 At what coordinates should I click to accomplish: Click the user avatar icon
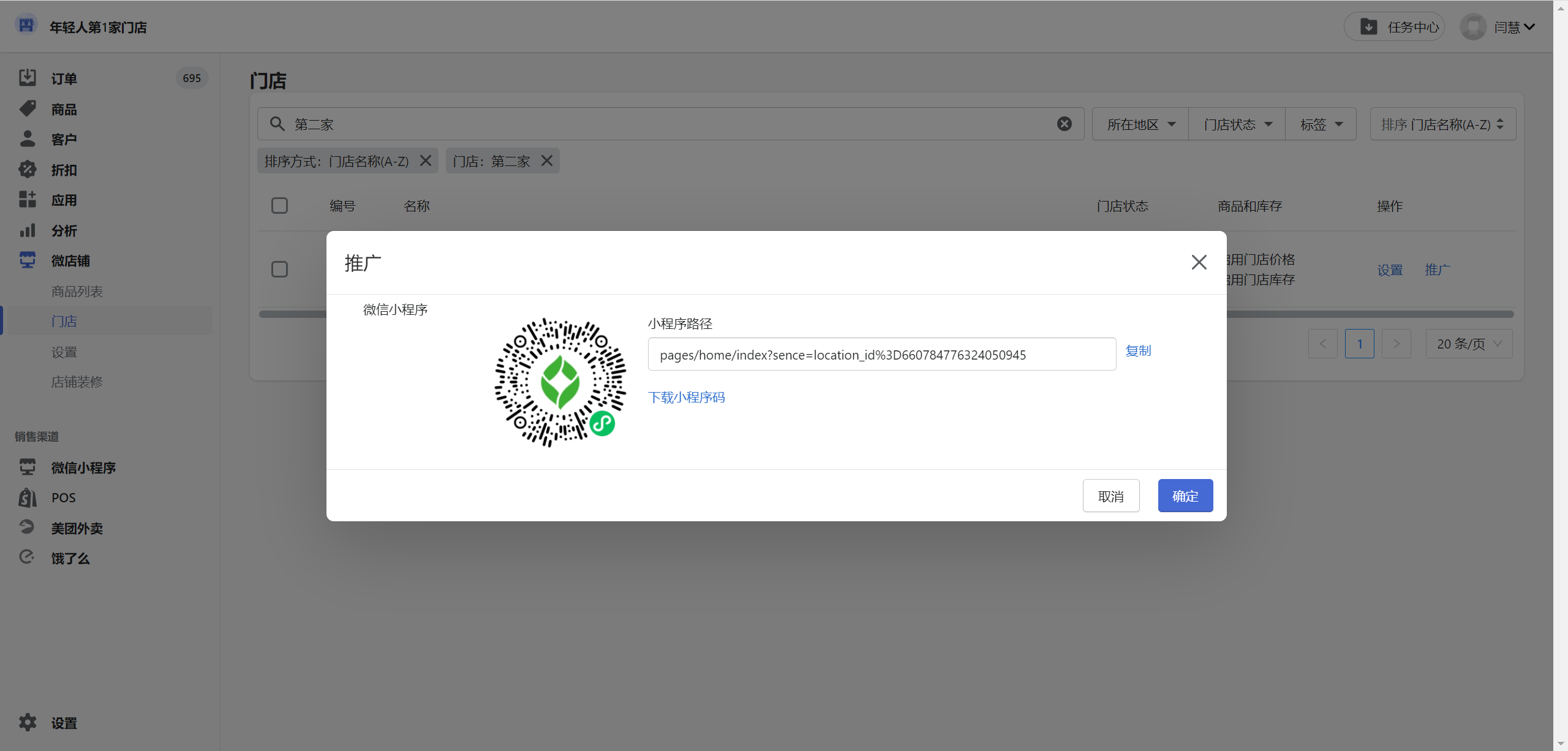1473,27
